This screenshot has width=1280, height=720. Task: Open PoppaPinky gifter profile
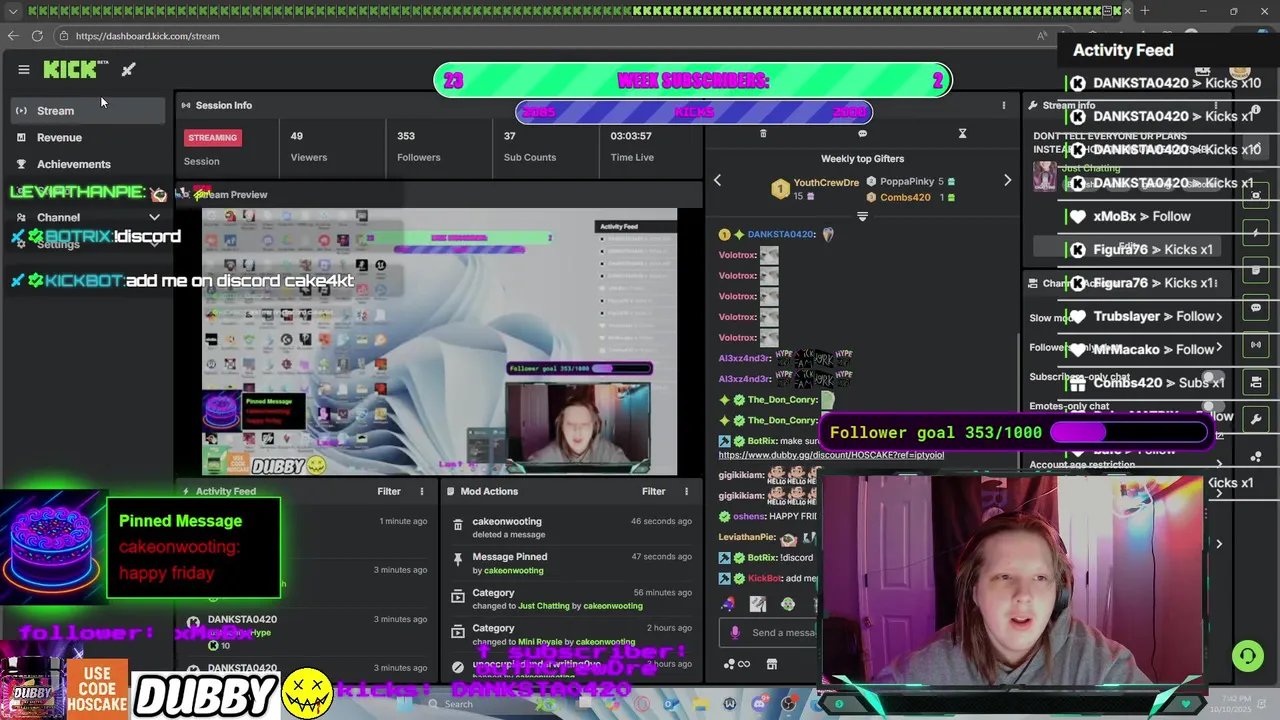pyautogui.click(x=907, y=182)
